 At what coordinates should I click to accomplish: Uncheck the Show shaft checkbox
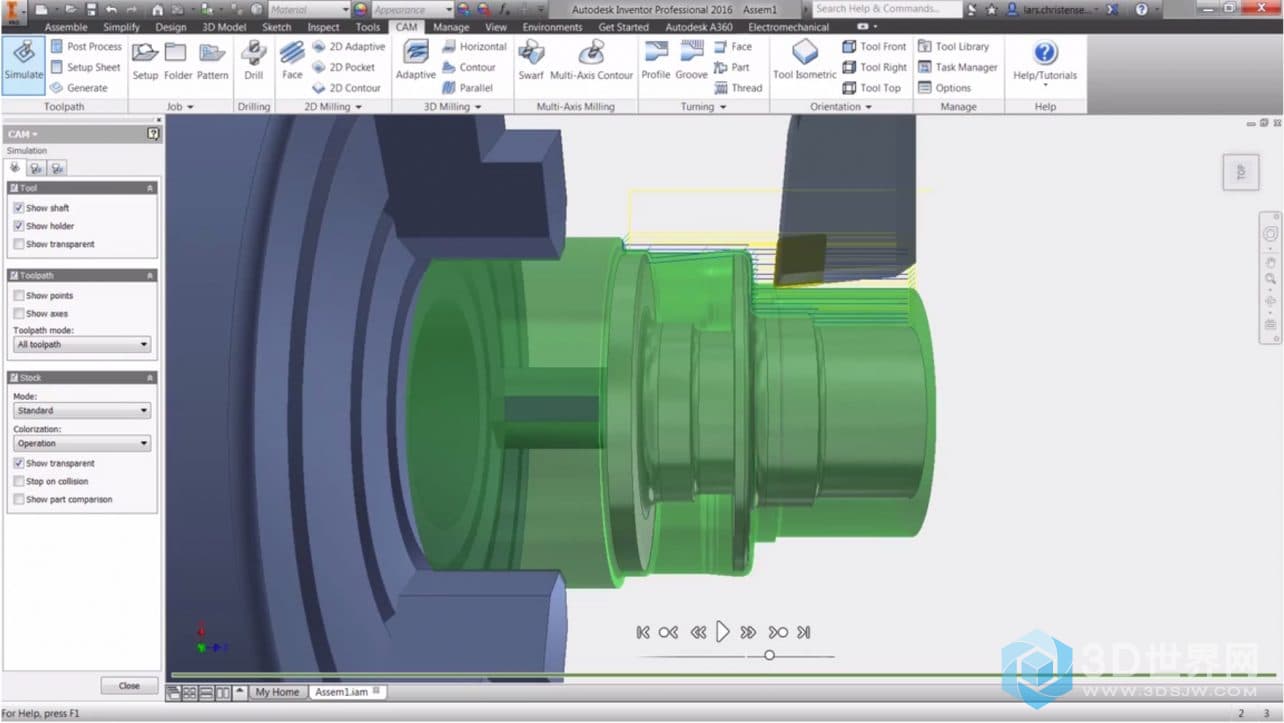coord(19,208)
